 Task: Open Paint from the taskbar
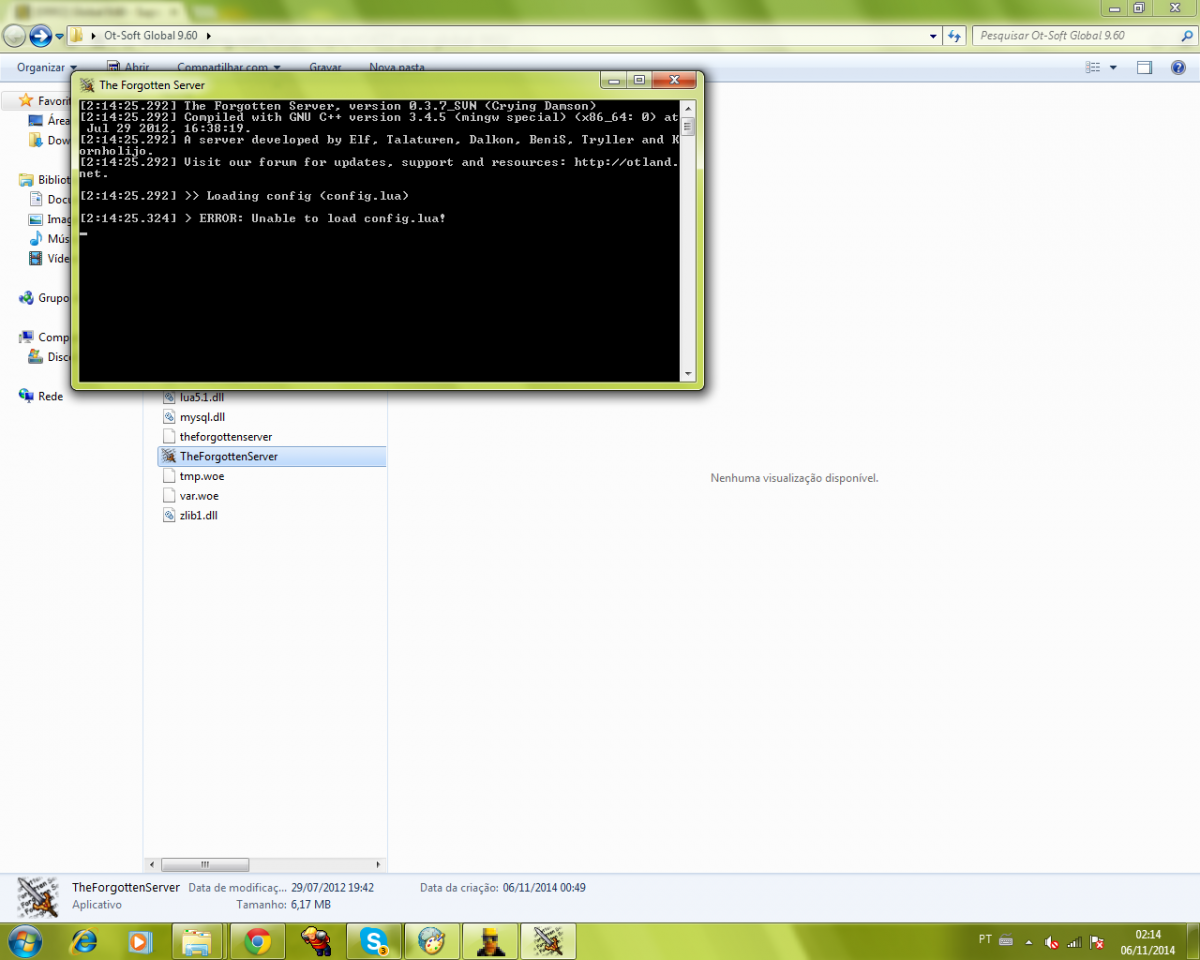point(432,941)
